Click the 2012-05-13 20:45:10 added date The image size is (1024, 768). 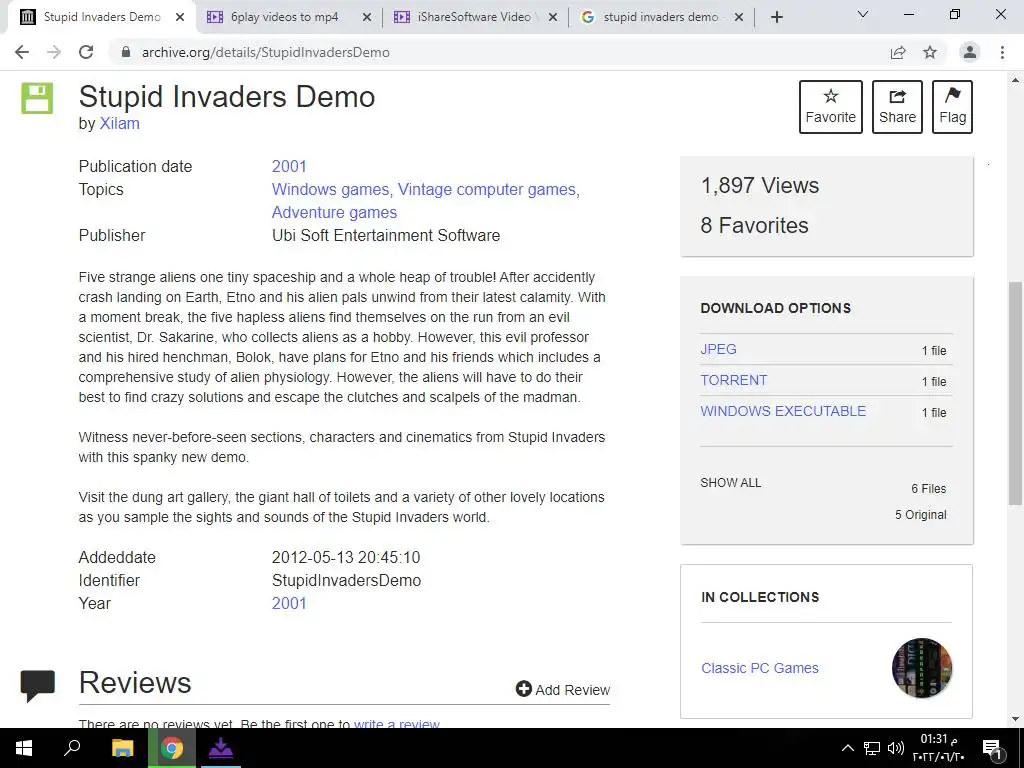click(346, 558)
